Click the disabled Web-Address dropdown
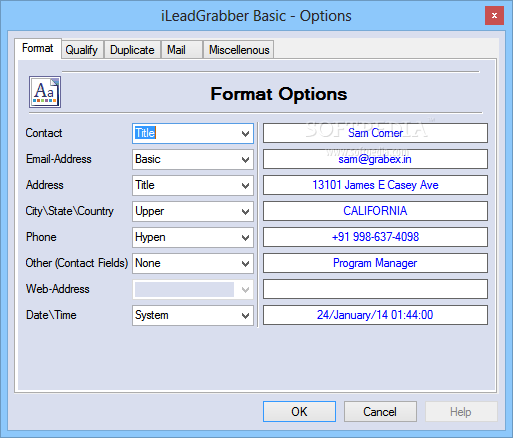Viewport: 513px width, 438px height. [x=193, y=289]
